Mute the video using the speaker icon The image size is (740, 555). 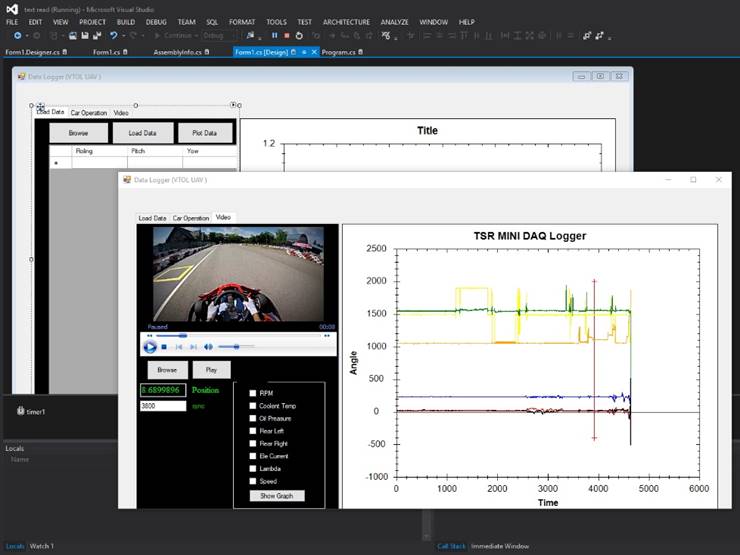[x=209, y=347]
